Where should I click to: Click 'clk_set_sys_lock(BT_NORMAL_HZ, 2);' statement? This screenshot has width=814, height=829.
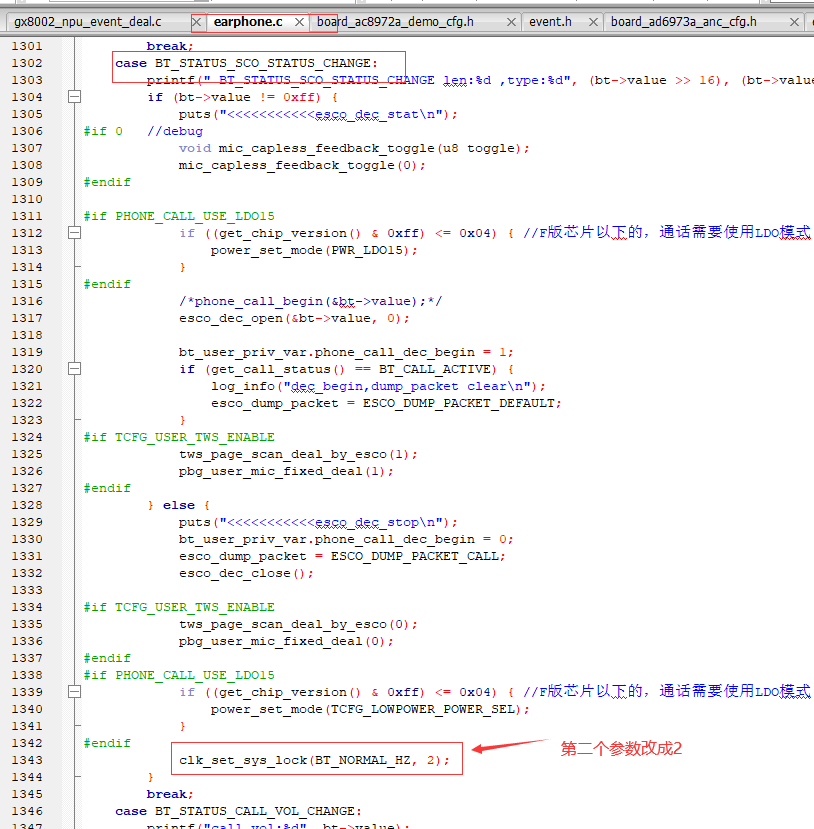314,760
